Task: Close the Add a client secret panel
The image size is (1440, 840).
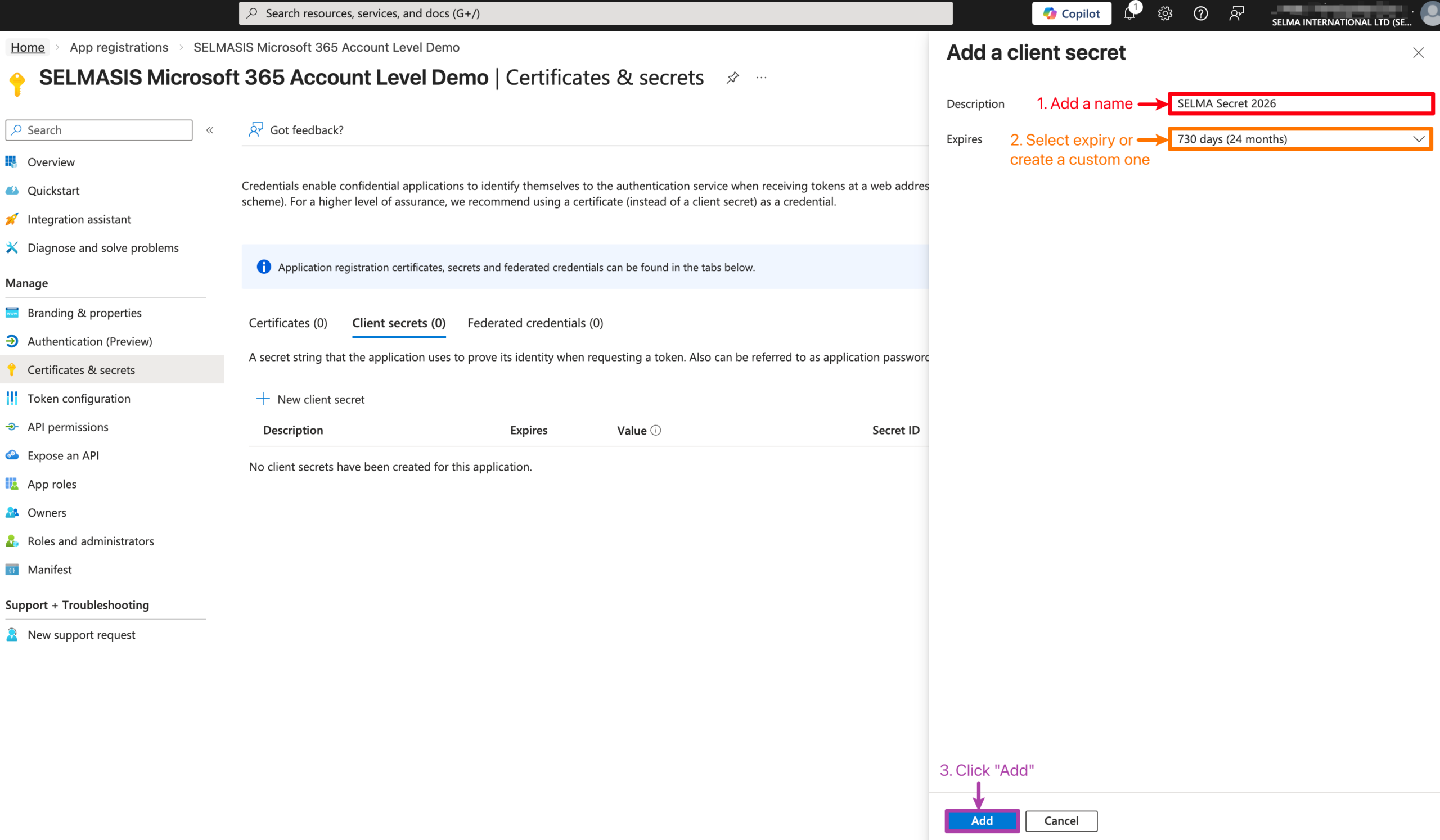Action: (1417, 53)
